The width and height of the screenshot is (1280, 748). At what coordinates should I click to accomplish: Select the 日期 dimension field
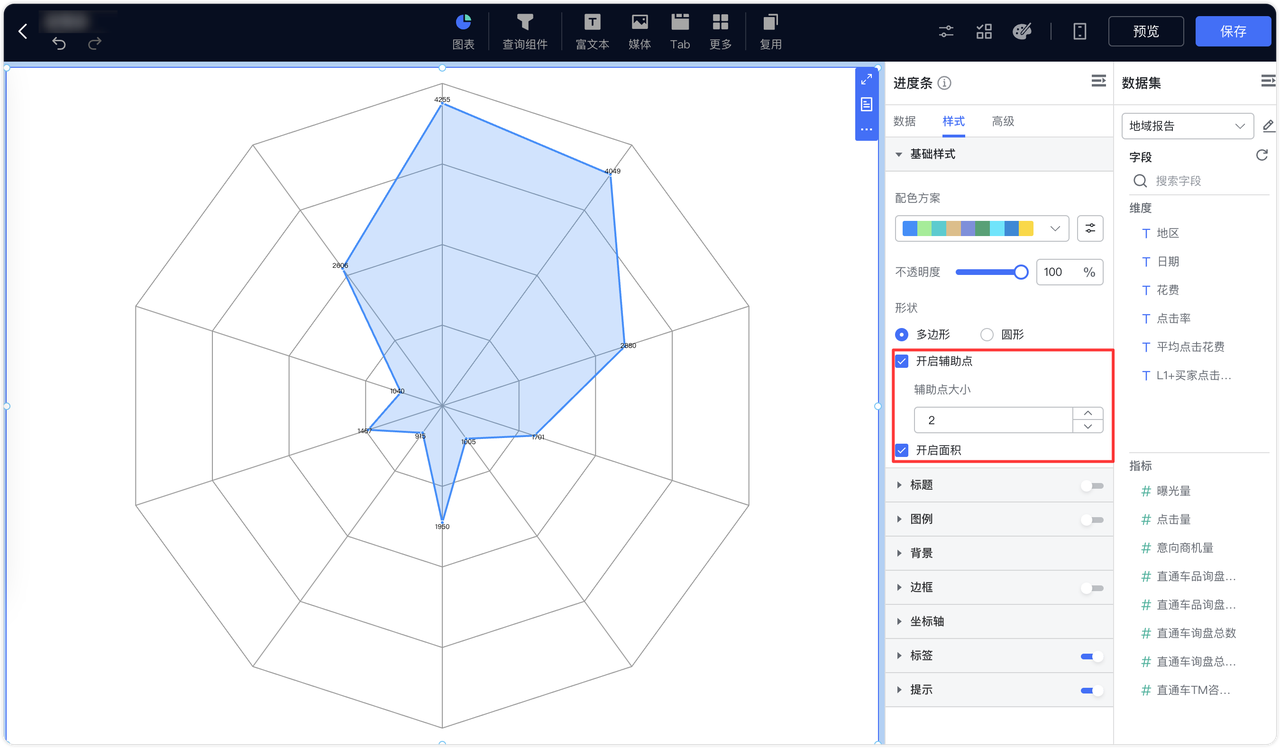[x=1168, y=262]
